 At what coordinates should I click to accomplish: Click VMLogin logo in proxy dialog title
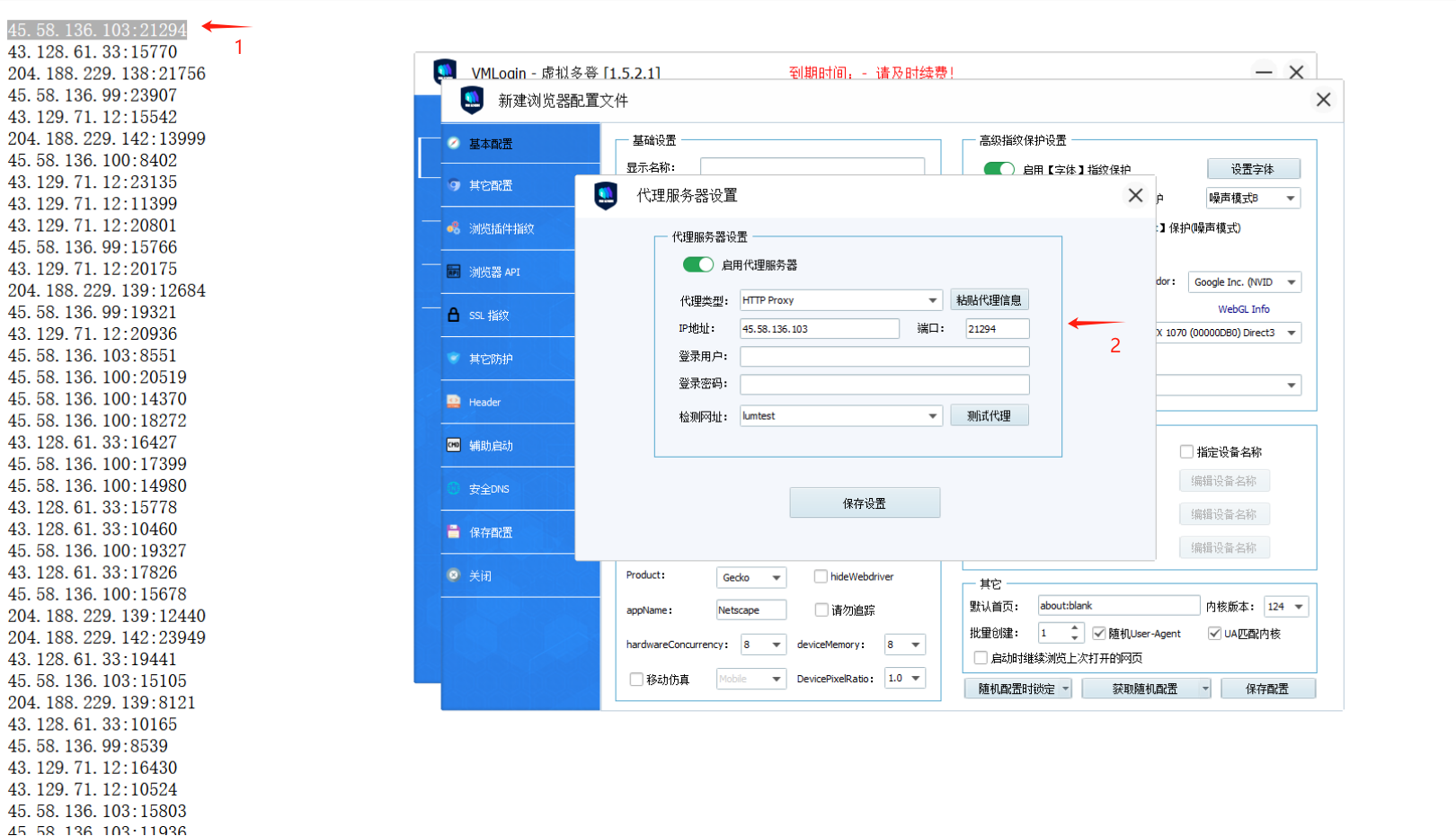(606, 195)
